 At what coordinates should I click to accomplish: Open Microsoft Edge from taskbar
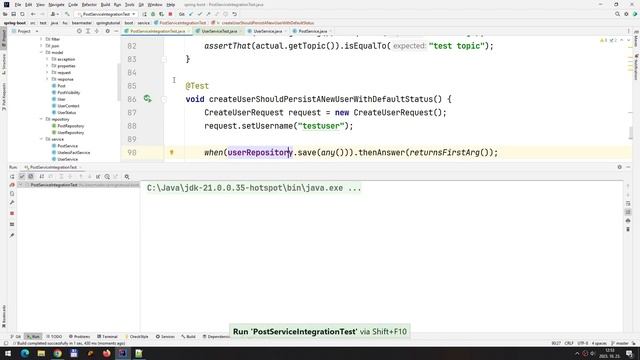[x=24, y=353]
